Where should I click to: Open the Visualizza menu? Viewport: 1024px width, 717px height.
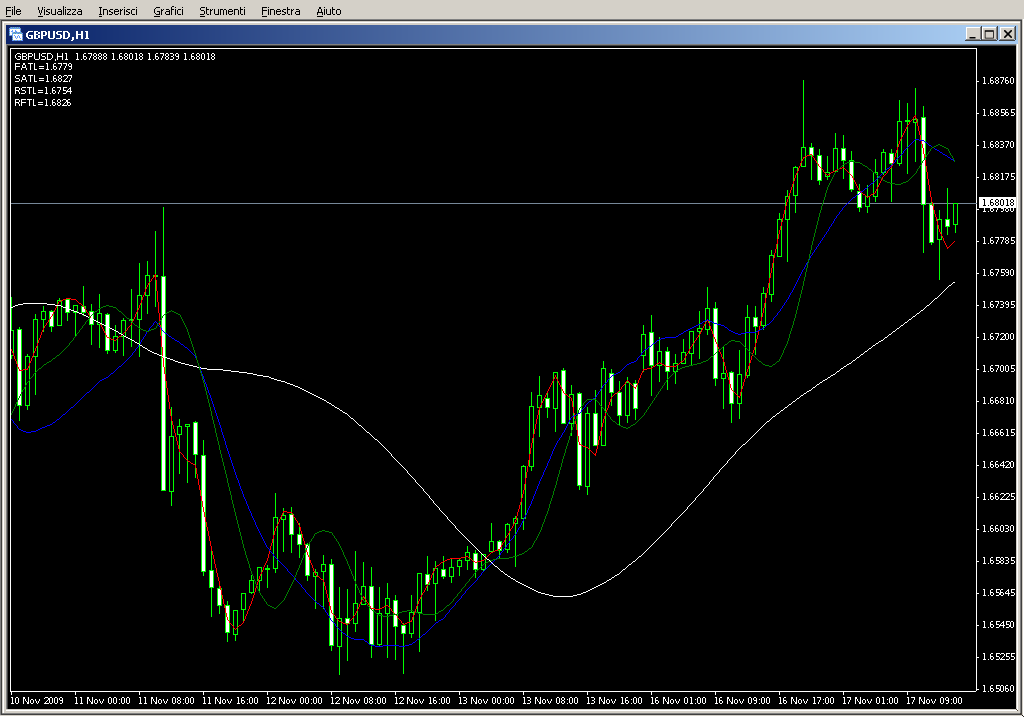(x=59, y=11)
